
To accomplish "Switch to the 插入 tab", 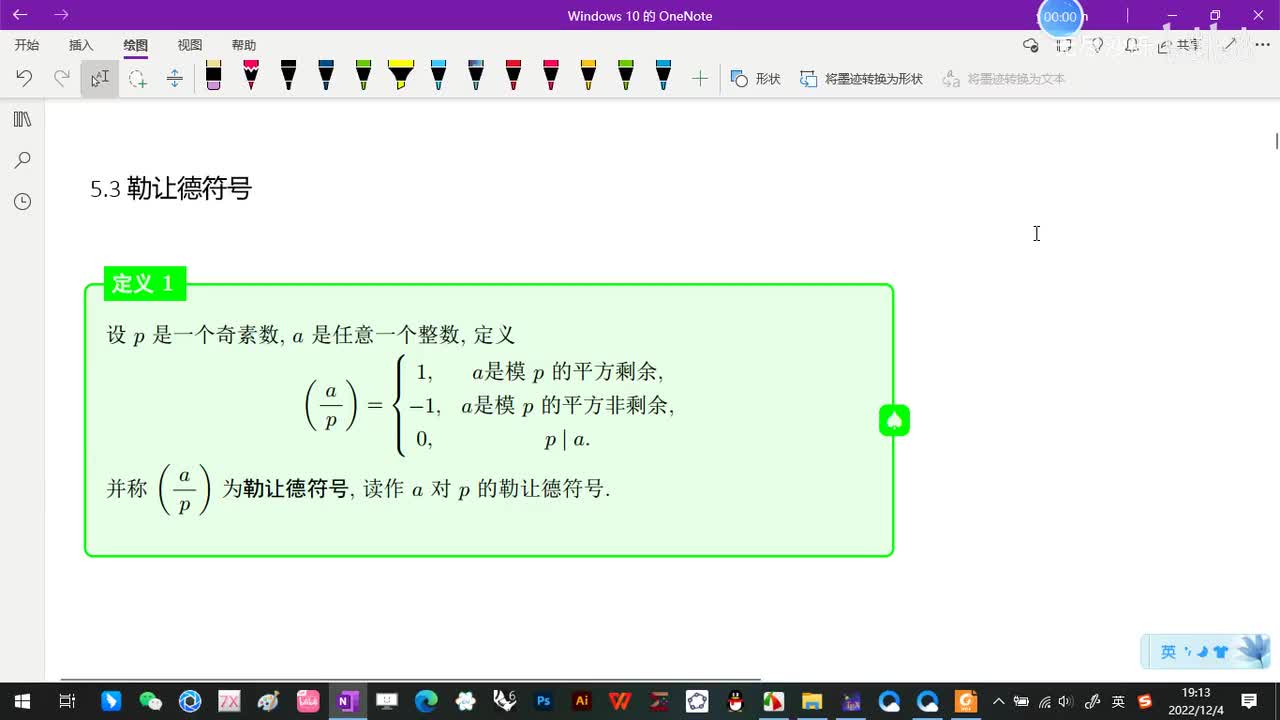I will (81, 45).
